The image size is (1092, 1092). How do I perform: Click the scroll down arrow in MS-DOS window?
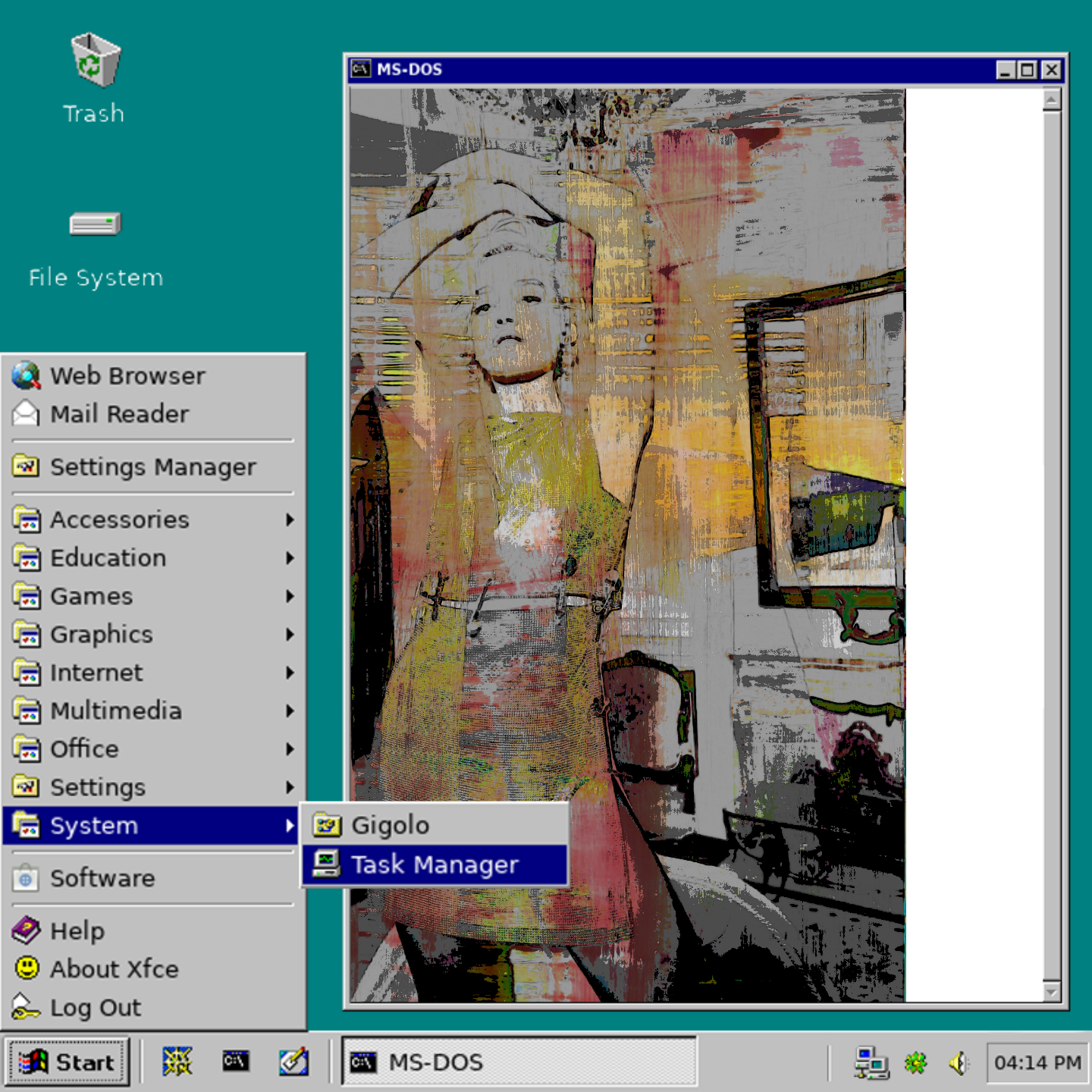pyautogui.click(x=1051, y=992)
